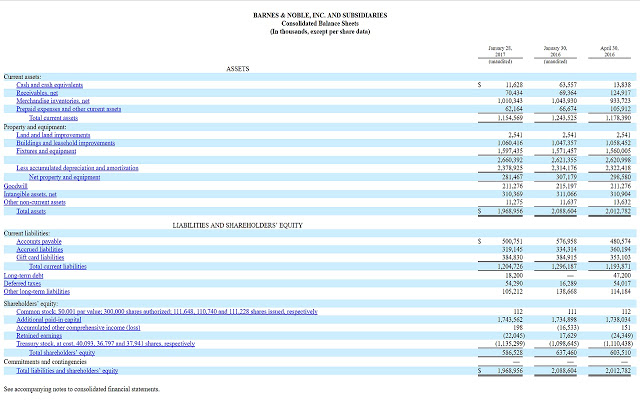The image size is (640, 400).
Task: Click the Retained earnings link
Action: pyautogui.click(x=39, y=336)
